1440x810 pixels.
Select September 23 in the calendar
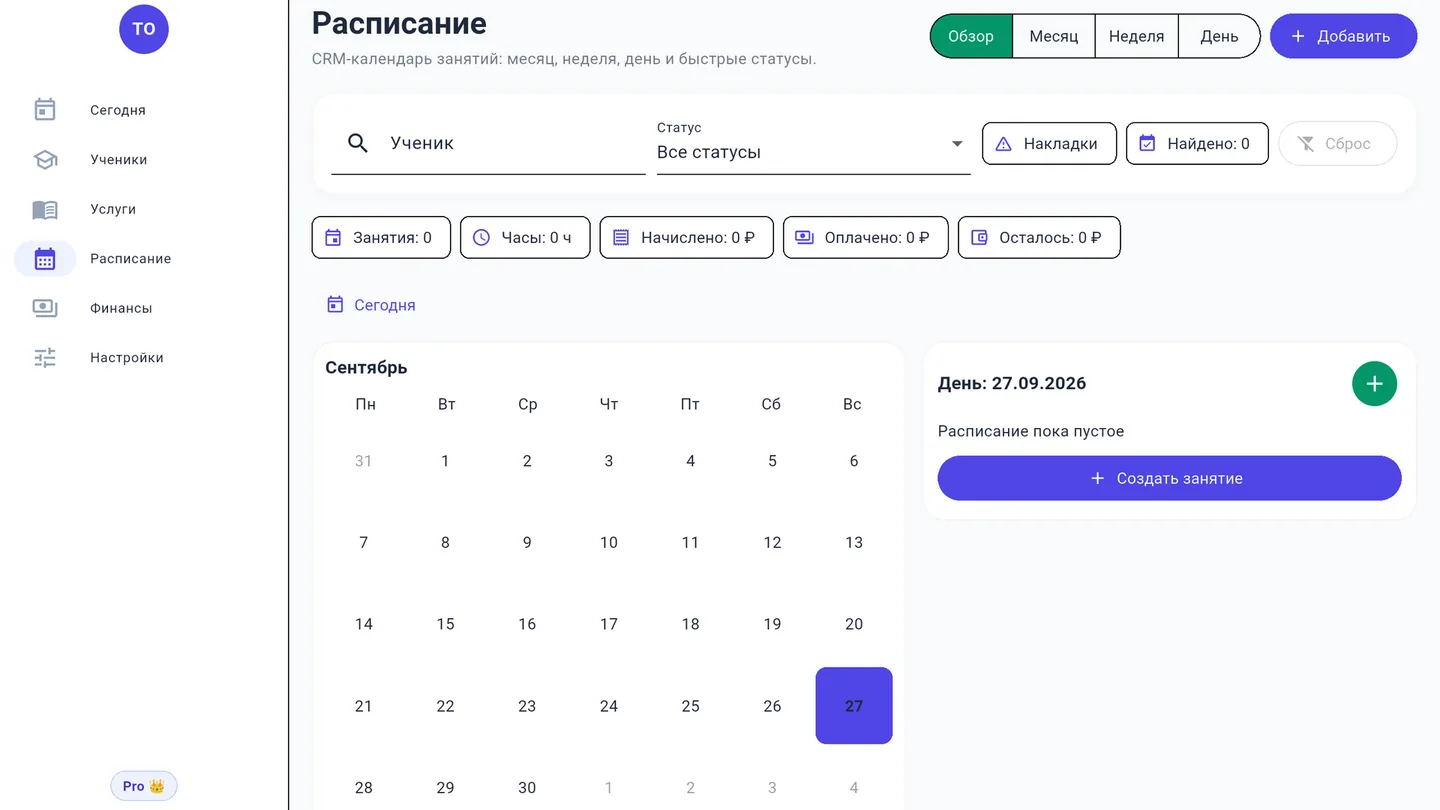(x=527, y=706)
